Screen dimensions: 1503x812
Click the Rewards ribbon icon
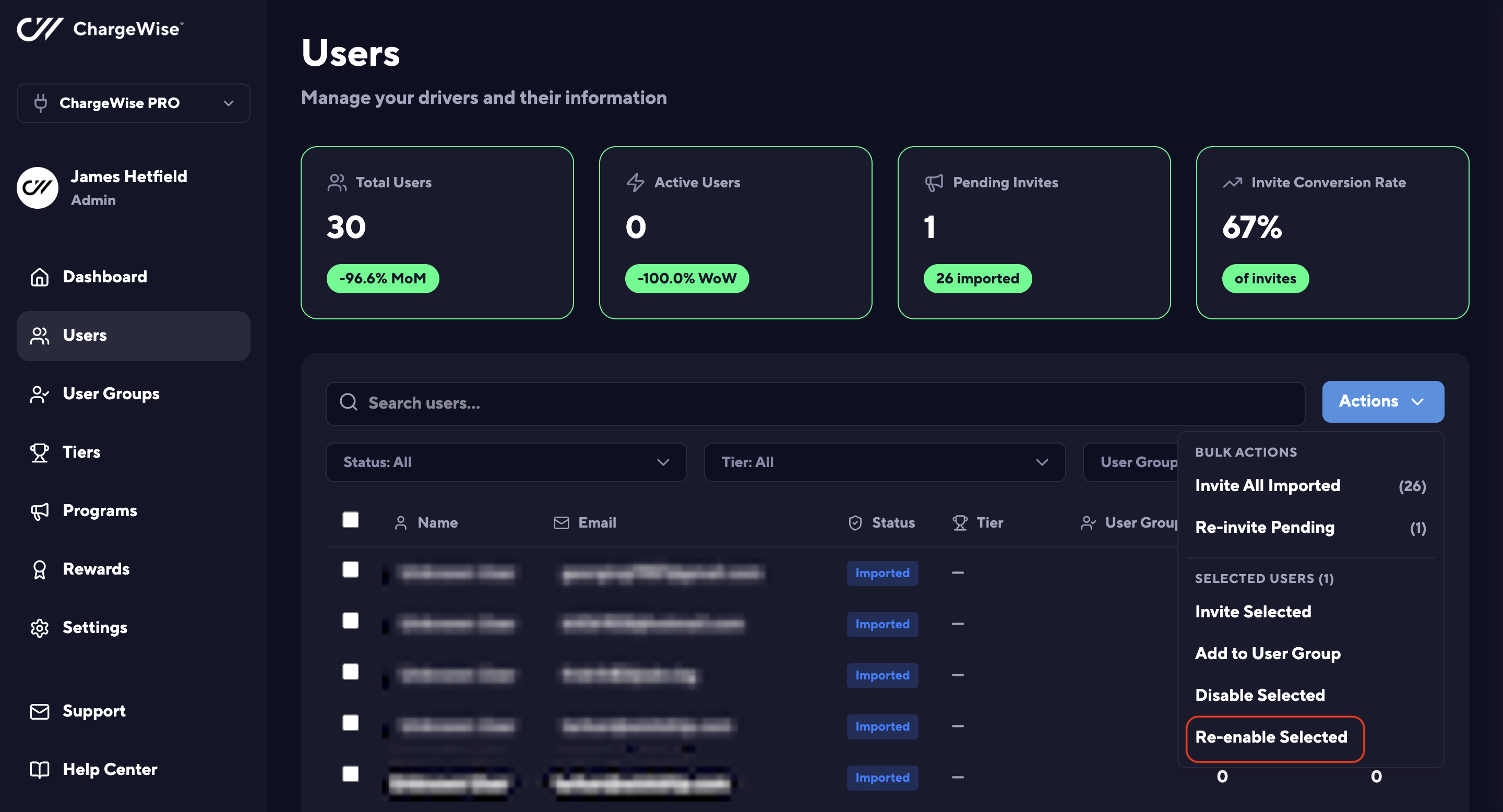39,569
